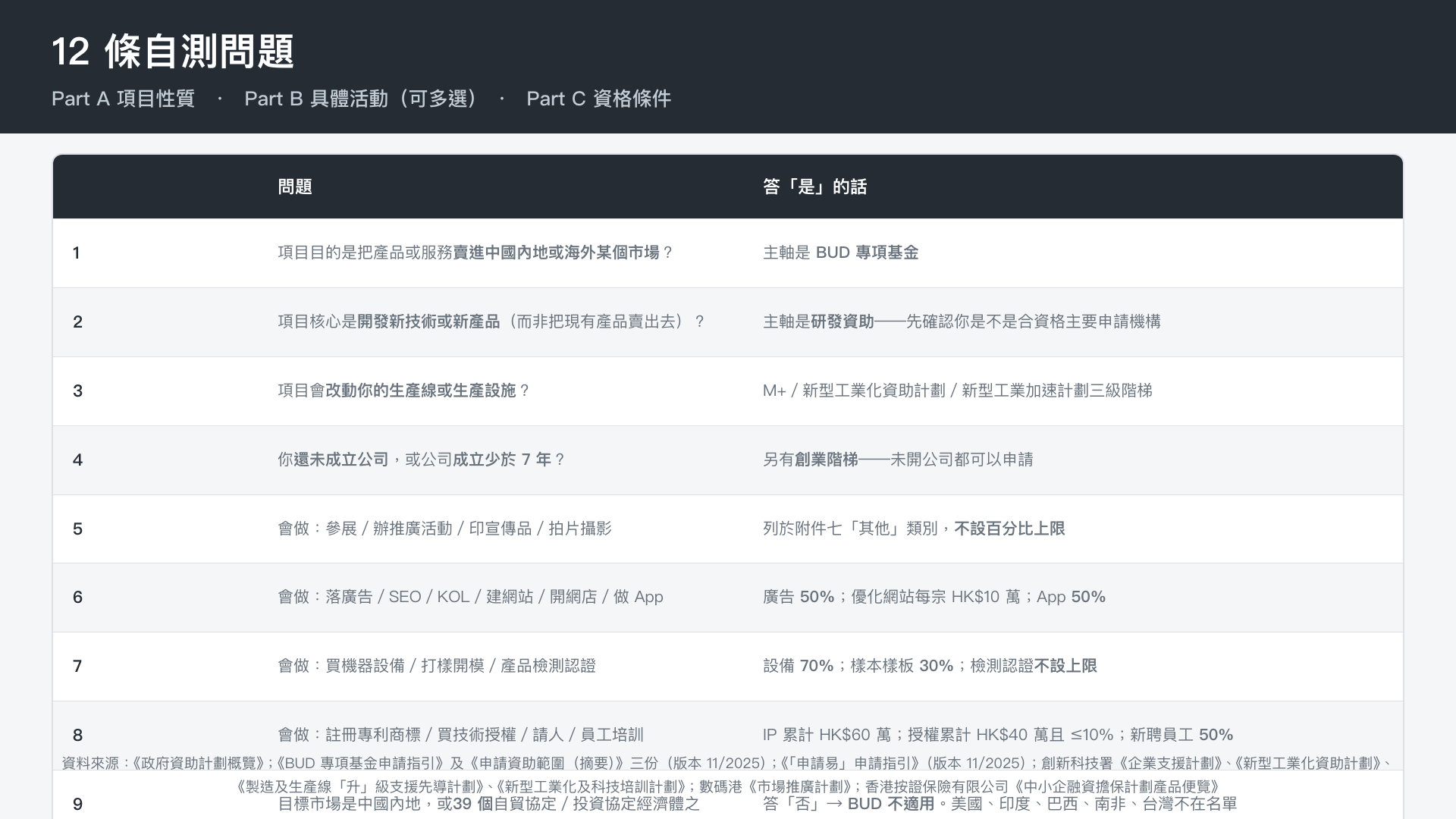The width and height of the screenshot is (1456, 819).
Task: Click answer '另有創業階梯——未開公司都可以申請'
Action: [x=898, y=460]
